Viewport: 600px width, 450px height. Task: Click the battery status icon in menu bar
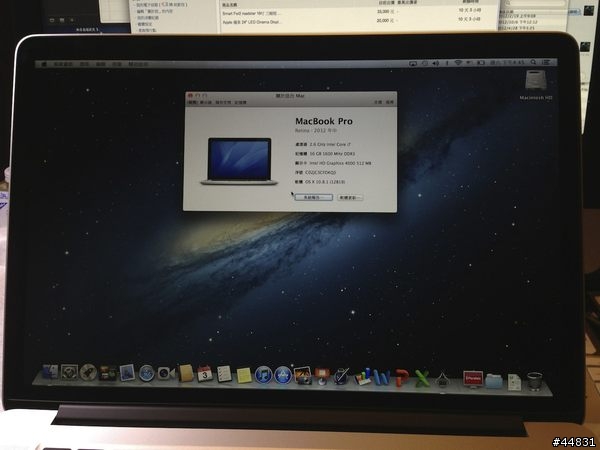(x=480, y=63)
